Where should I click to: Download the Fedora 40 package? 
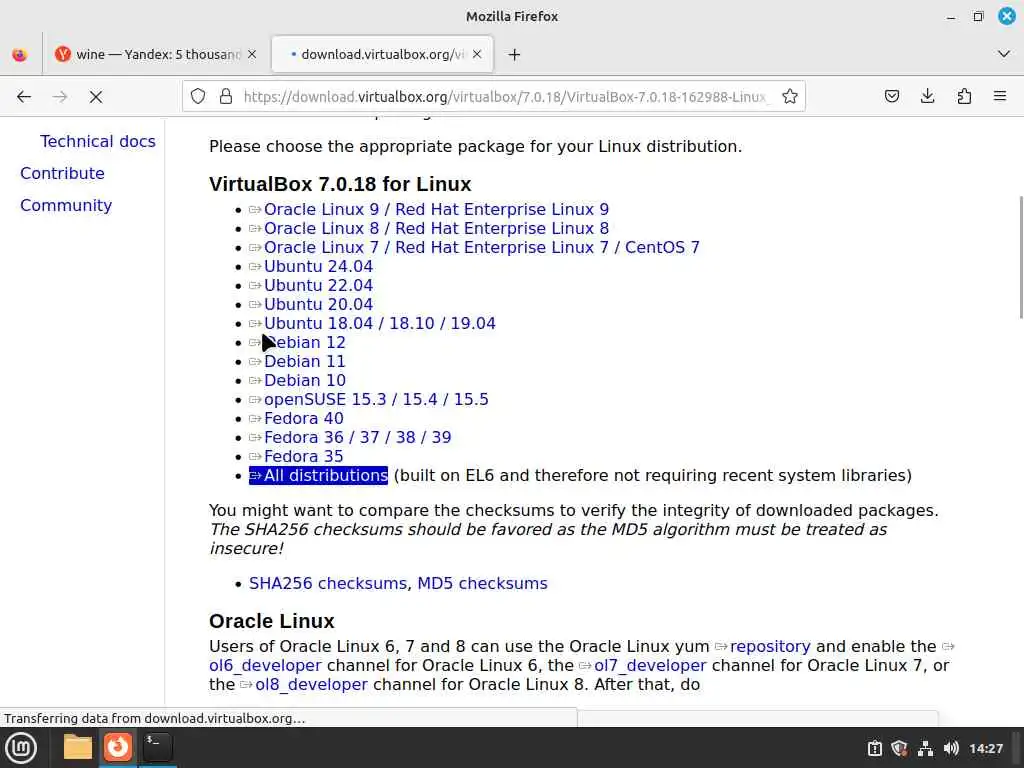point(304,418)
